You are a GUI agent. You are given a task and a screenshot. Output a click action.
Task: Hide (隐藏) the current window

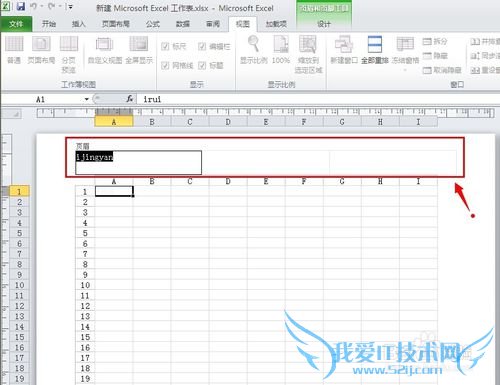435,56
